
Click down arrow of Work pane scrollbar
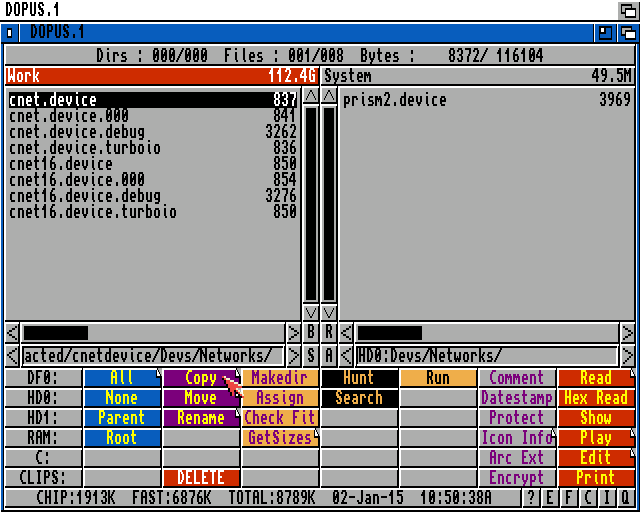pos(311,312)
